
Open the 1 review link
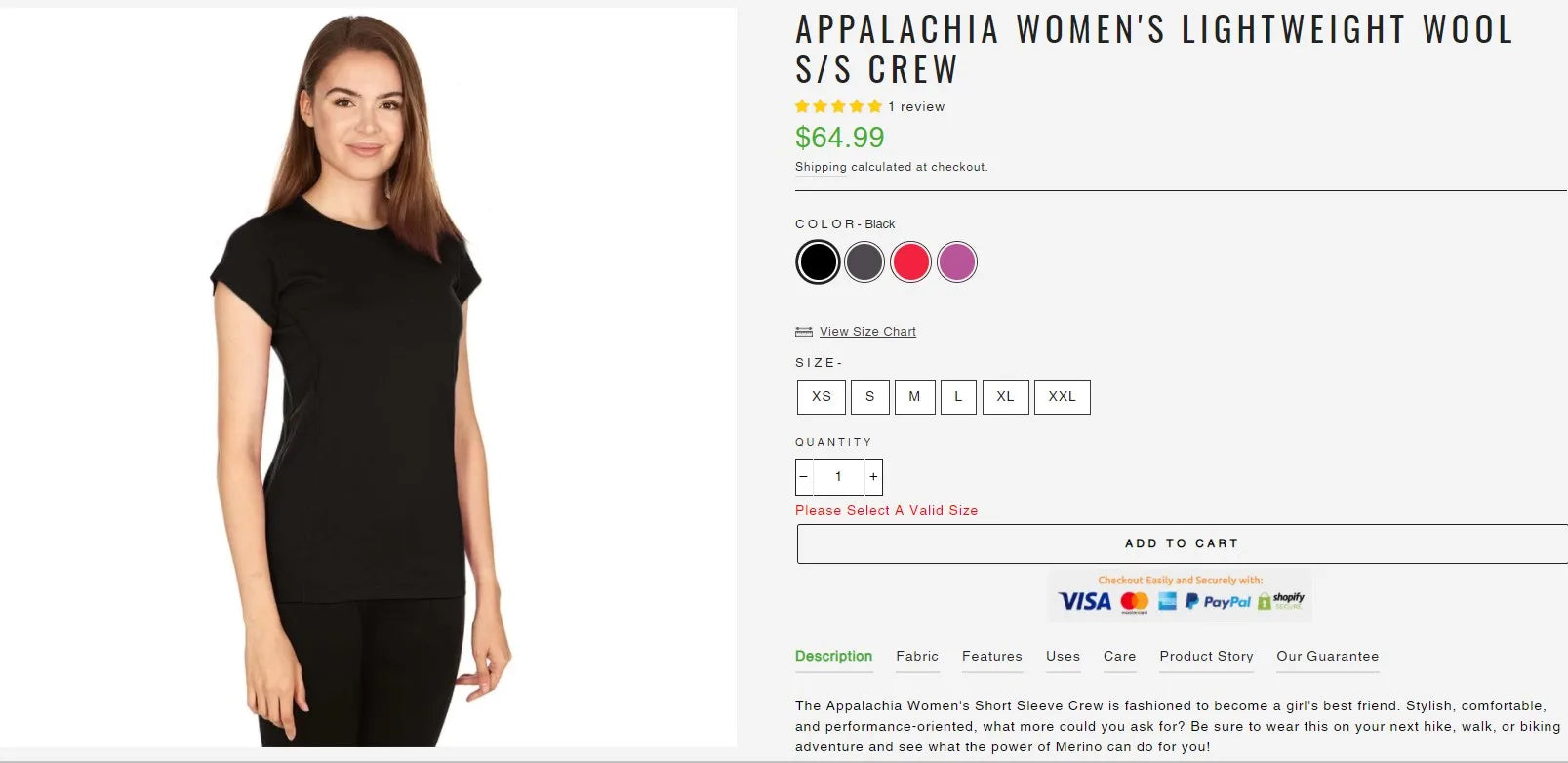(x=916, y=107)
